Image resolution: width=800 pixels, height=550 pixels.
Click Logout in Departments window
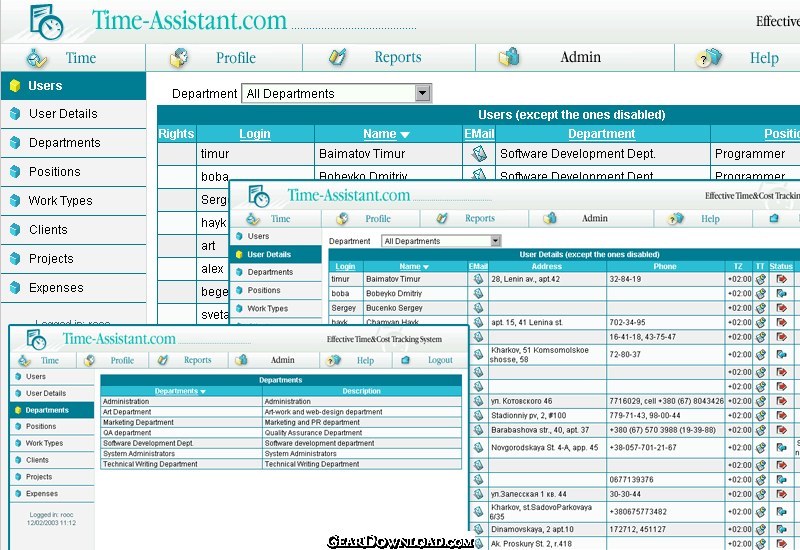[x=440, y=360]
